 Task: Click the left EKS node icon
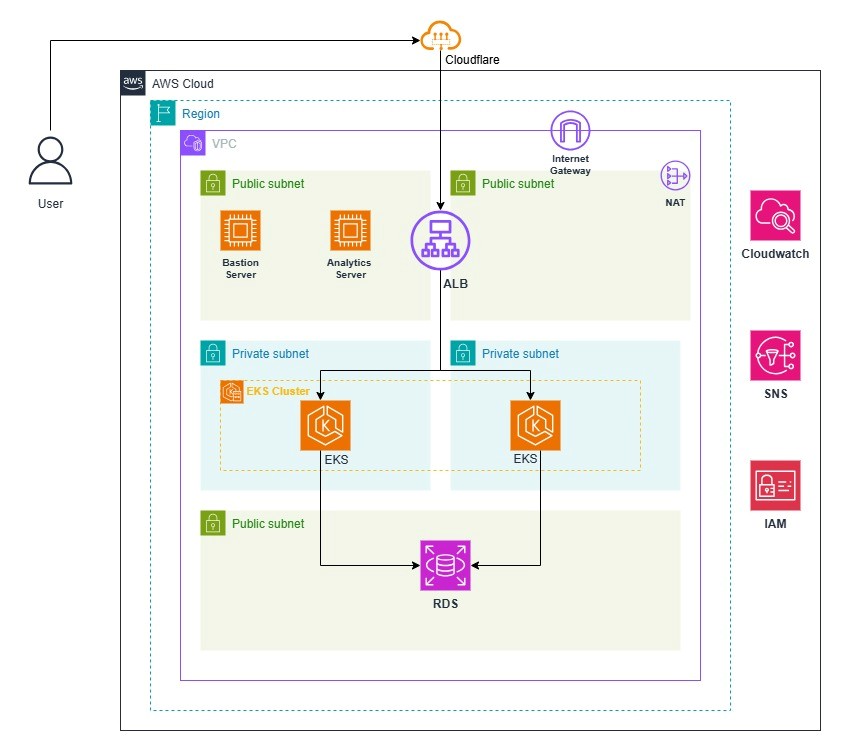point(325,425)
